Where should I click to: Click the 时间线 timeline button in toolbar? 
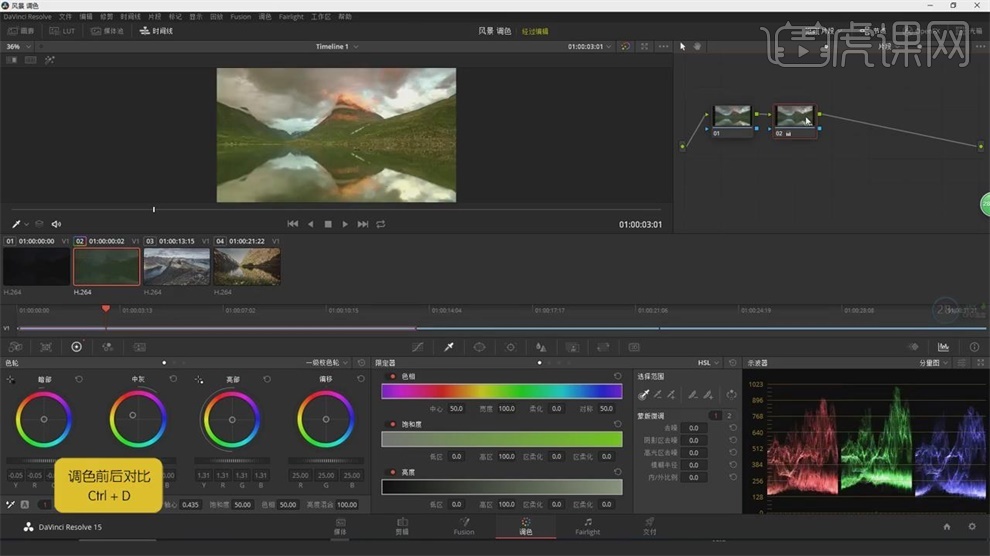tap(156, 31)
